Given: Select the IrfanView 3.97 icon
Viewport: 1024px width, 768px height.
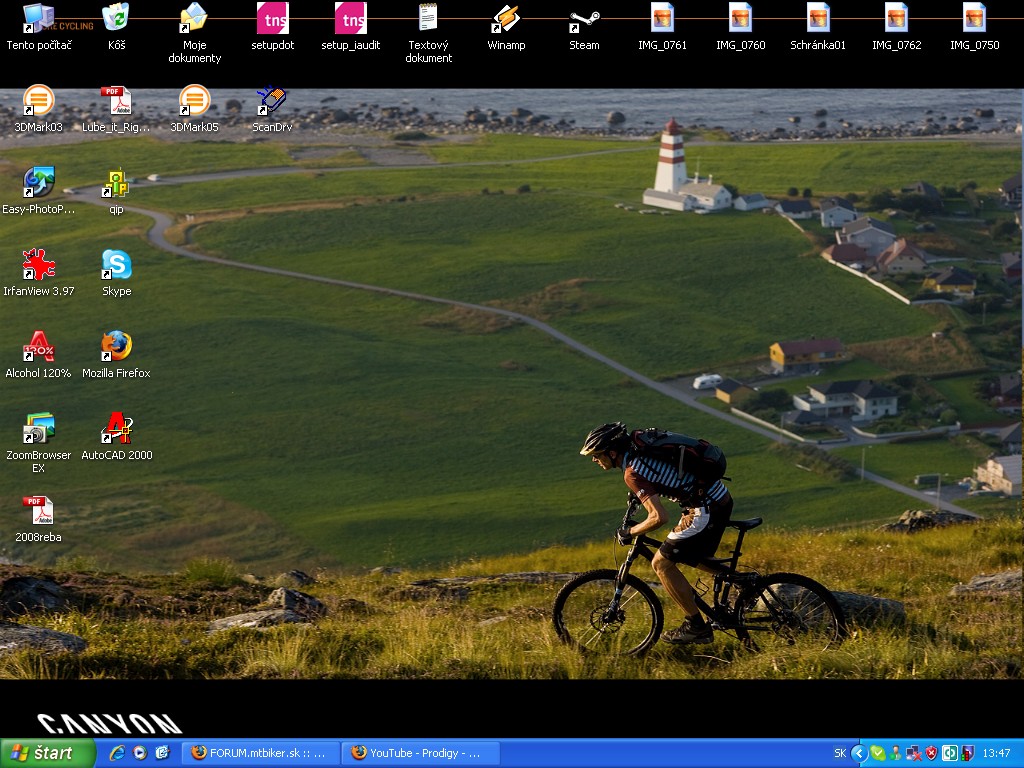Looking at the screenshot, I should tap(38, 266).
